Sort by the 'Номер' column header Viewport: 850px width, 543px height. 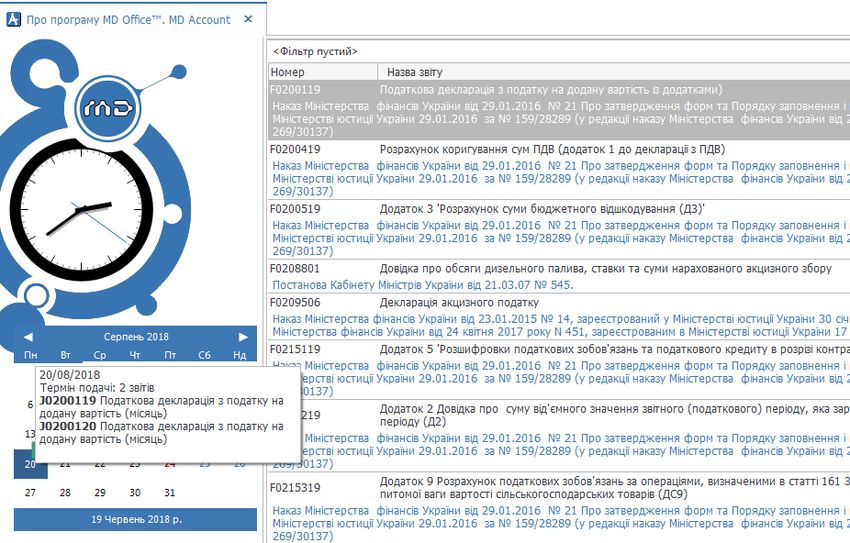tap(323, 72)
